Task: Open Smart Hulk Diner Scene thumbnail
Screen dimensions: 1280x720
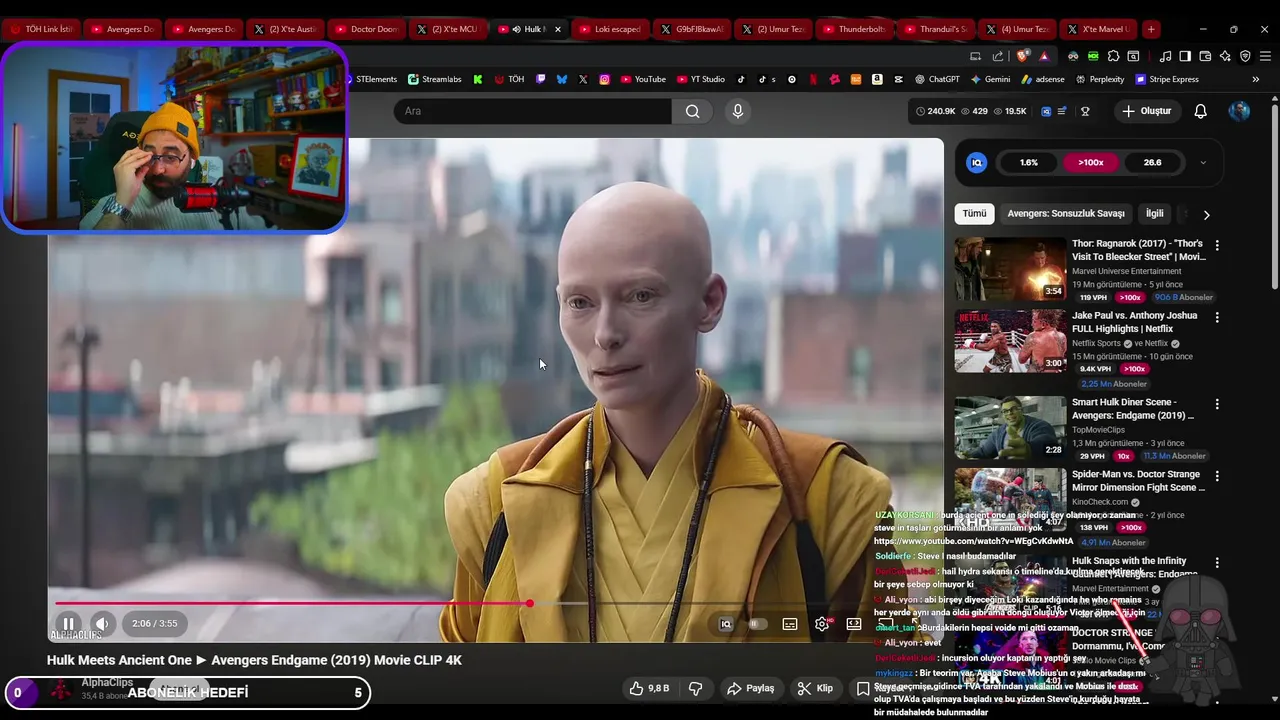Action: pos(1010,428)
